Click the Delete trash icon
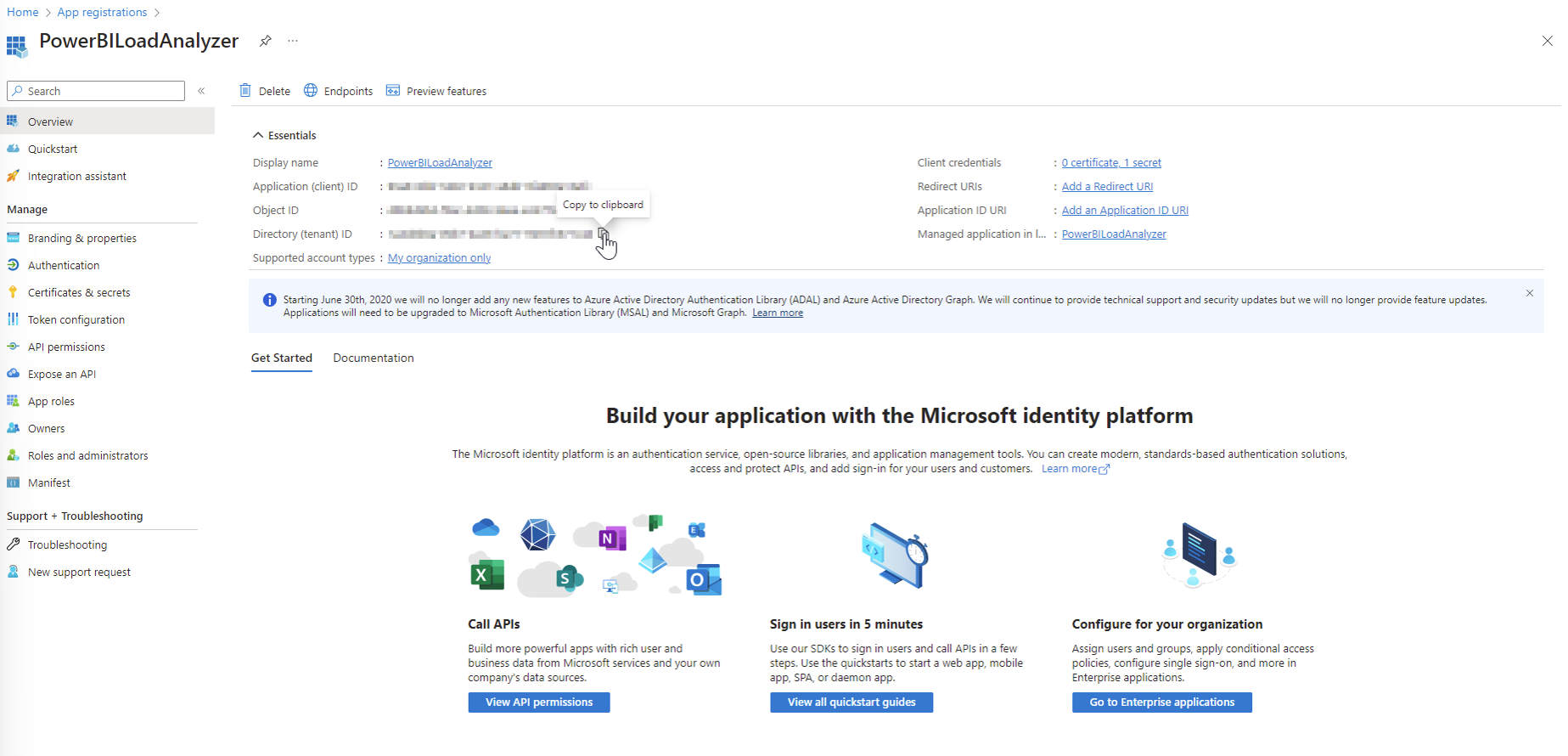The width and height of the screenshot is (1568, 756). [245, 91]
